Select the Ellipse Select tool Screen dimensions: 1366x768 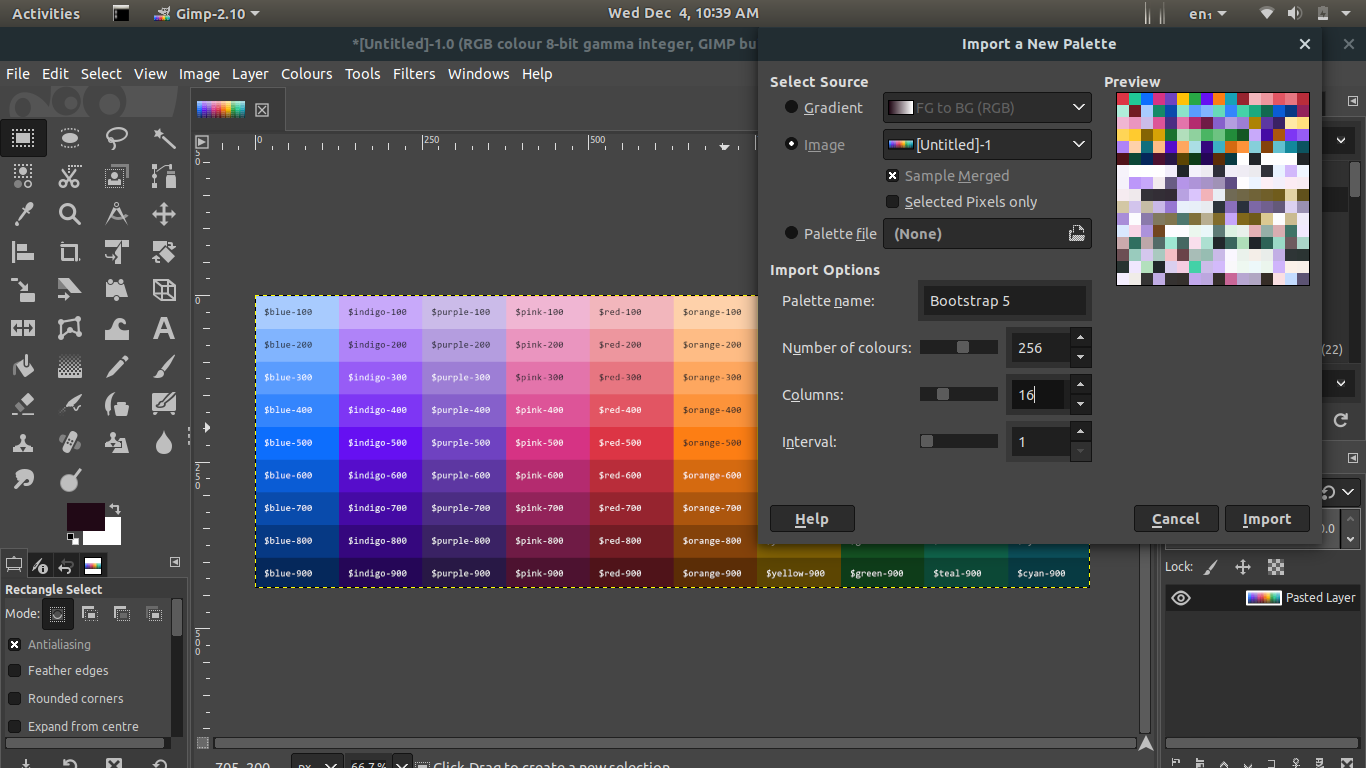click(x=70, y=138)
